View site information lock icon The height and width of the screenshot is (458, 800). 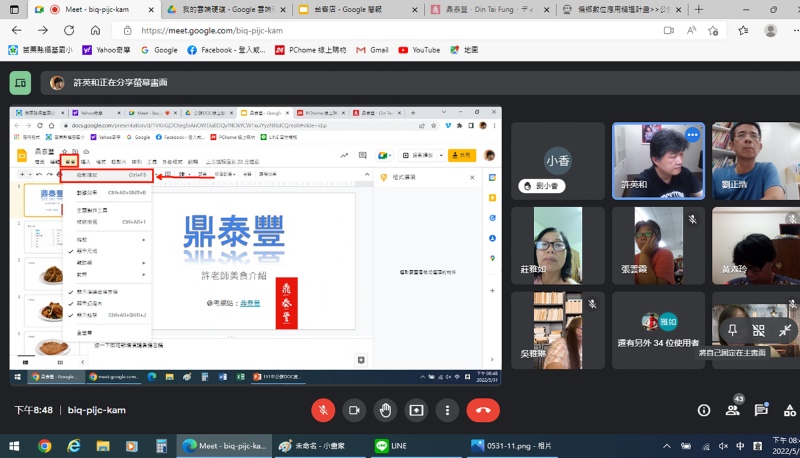coord(128,31)
